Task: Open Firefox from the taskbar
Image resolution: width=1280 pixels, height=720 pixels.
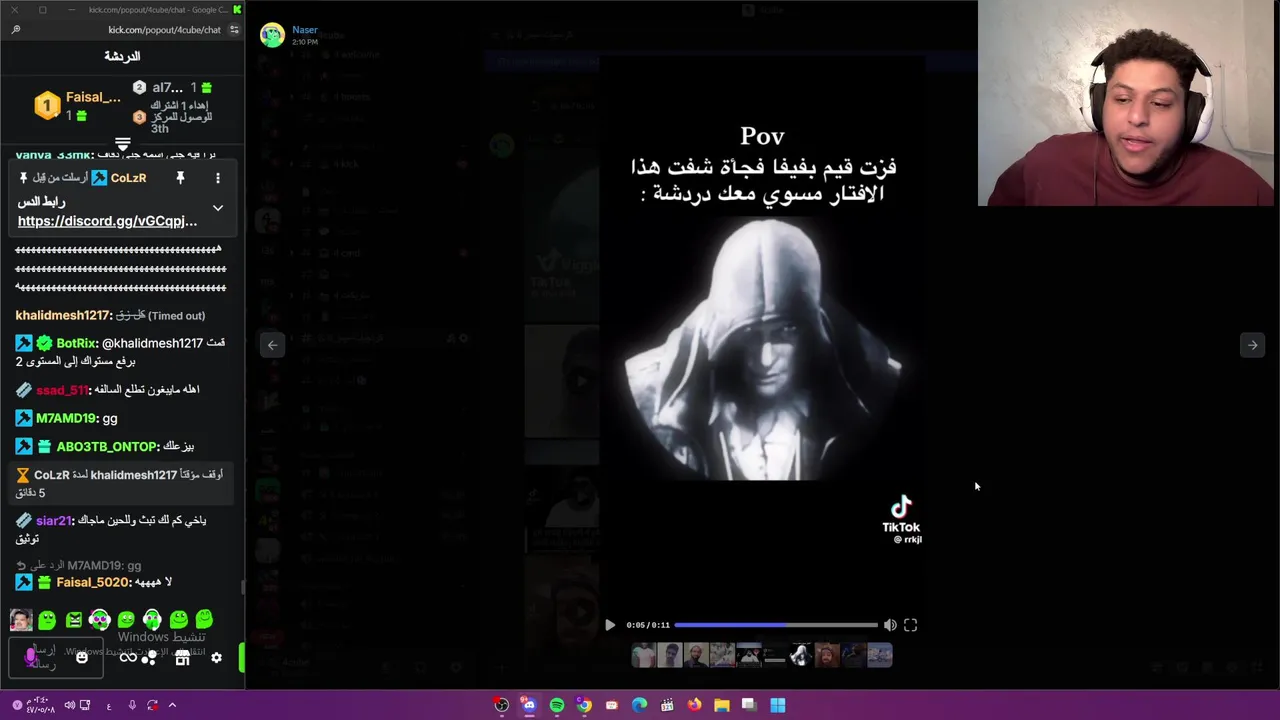Action: (695, 705)
